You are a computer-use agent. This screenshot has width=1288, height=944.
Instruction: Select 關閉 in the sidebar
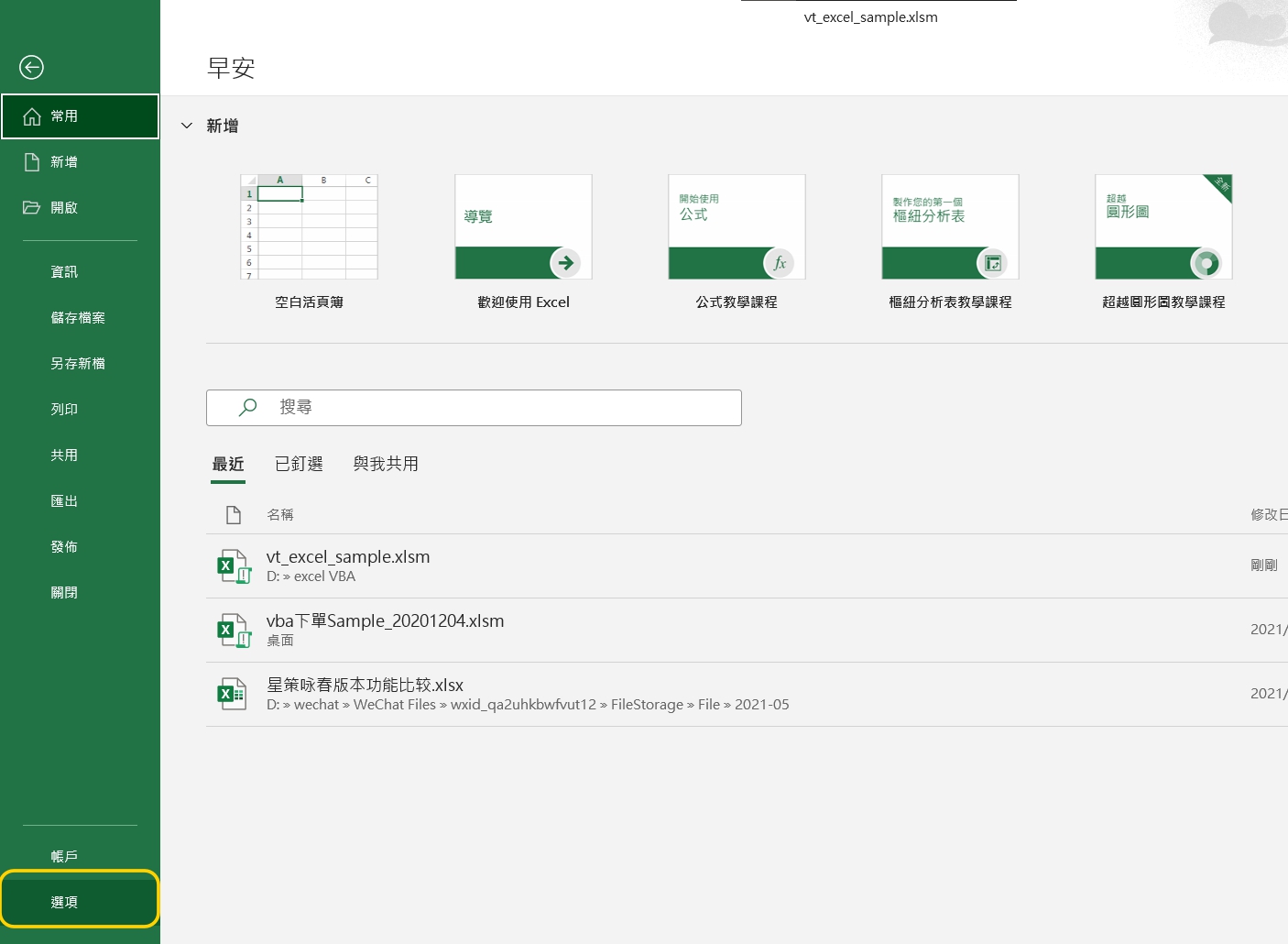80,593
